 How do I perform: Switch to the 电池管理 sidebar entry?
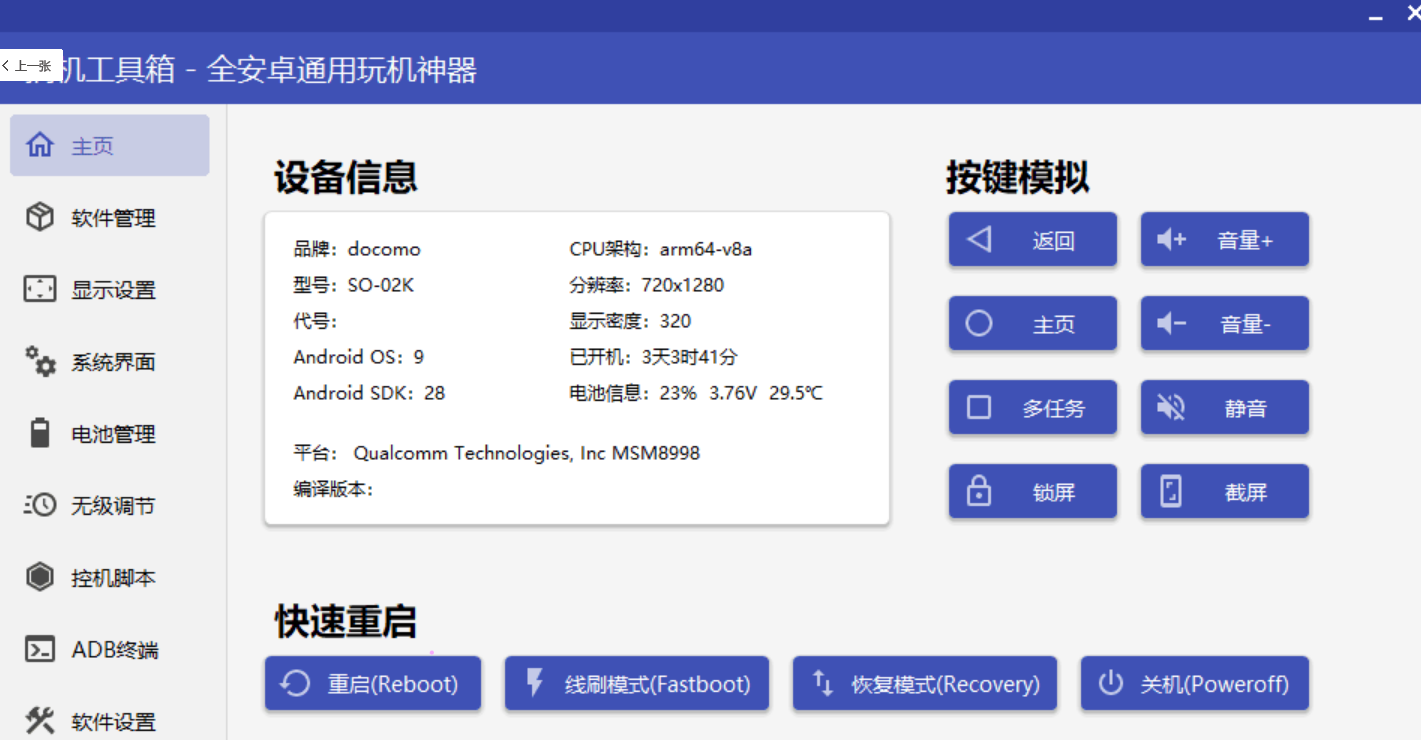point(110,433)
